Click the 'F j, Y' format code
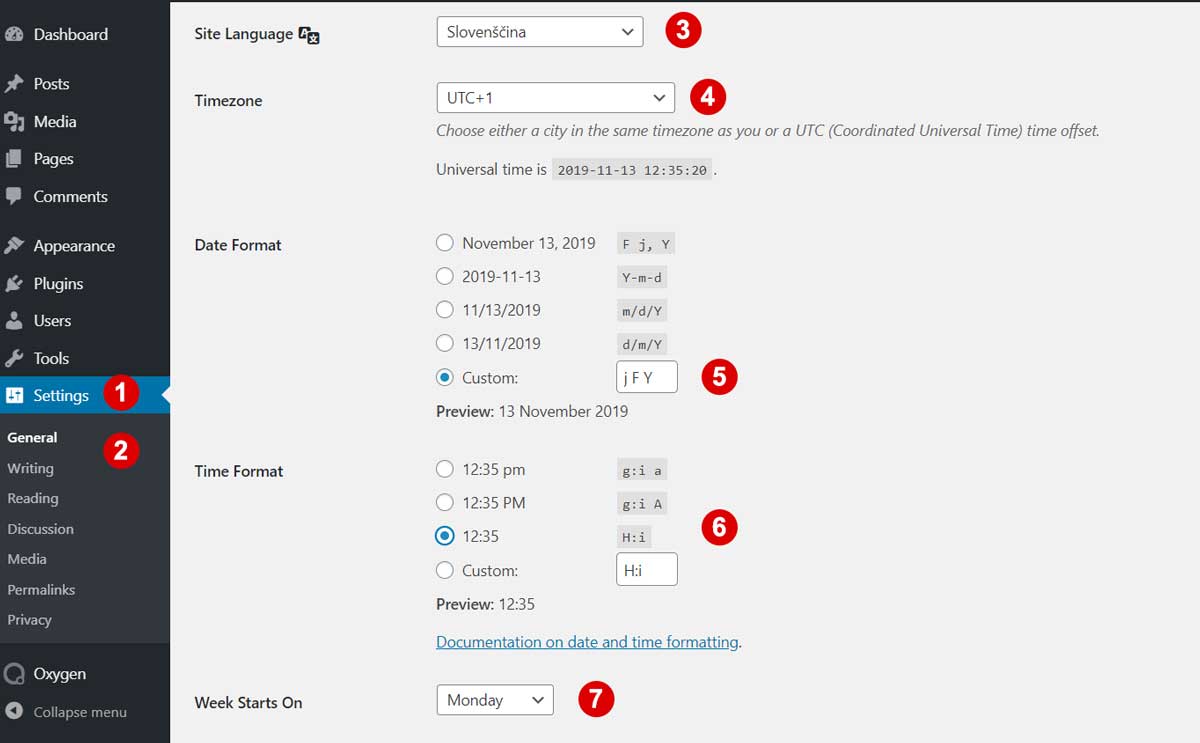 point(646,244)
